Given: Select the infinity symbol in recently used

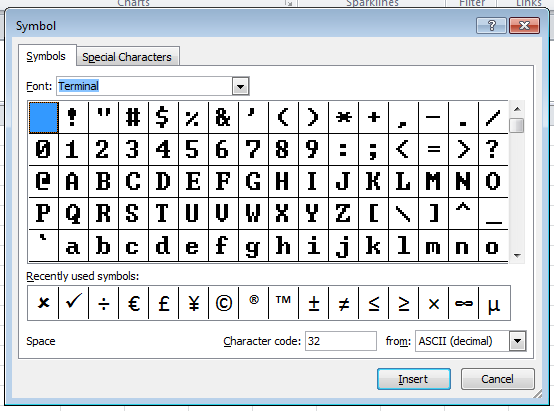Looking at the screenshot, I should coord(463,303).
